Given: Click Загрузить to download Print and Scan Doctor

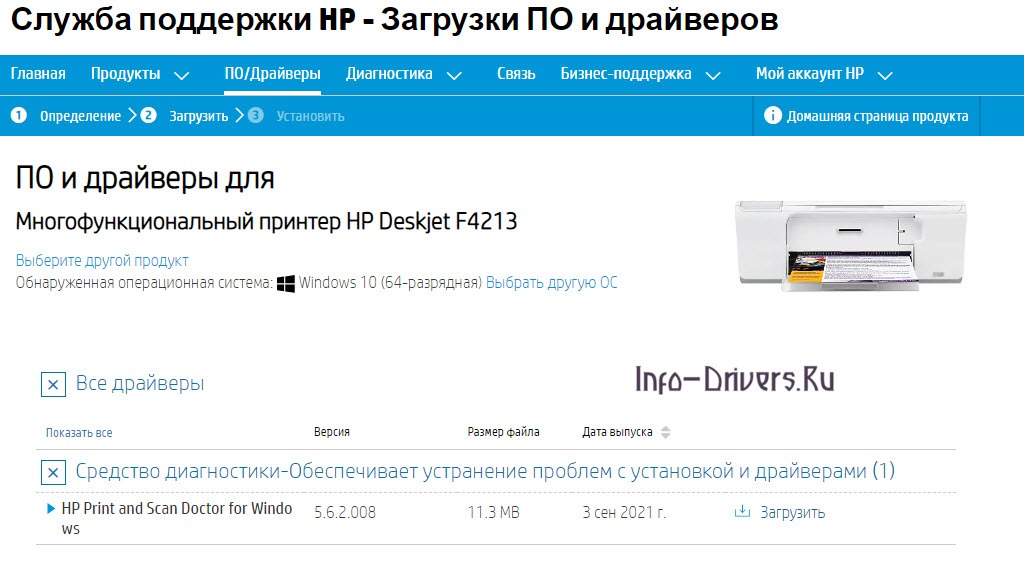Looking at the screenshot, I should [x=790, y=511].
